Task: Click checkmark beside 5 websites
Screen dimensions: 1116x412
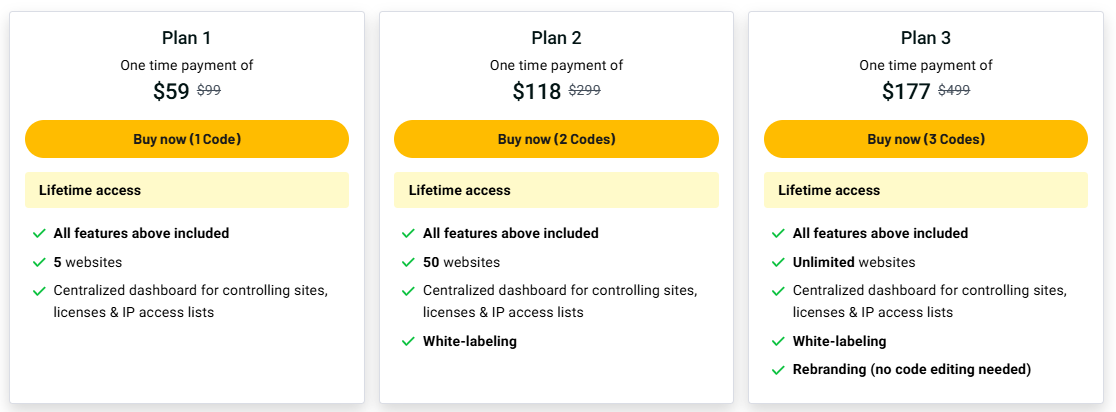Action: pos(39,262)
